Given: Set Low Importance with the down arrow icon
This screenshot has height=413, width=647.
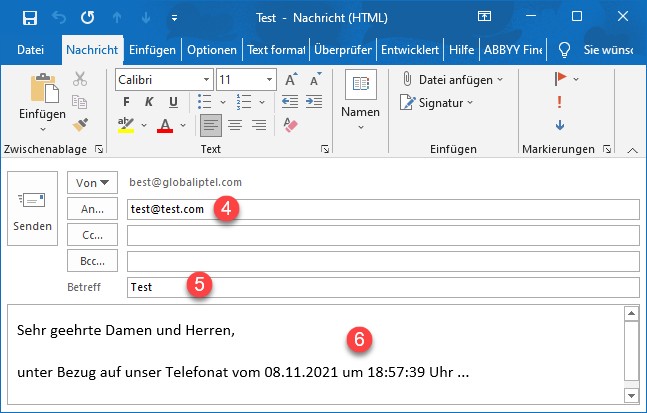Looking at the screenshot, I should tap(560, 125).
